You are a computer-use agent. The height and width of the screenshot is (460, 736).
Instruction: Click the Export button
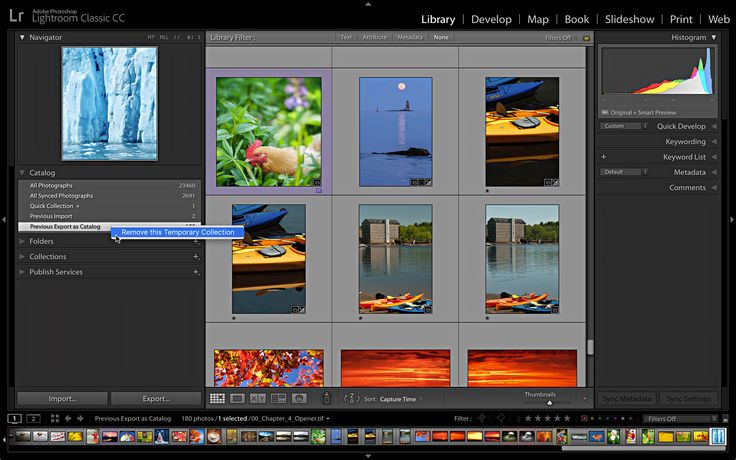pyautogui.click(x=156, y=398)
